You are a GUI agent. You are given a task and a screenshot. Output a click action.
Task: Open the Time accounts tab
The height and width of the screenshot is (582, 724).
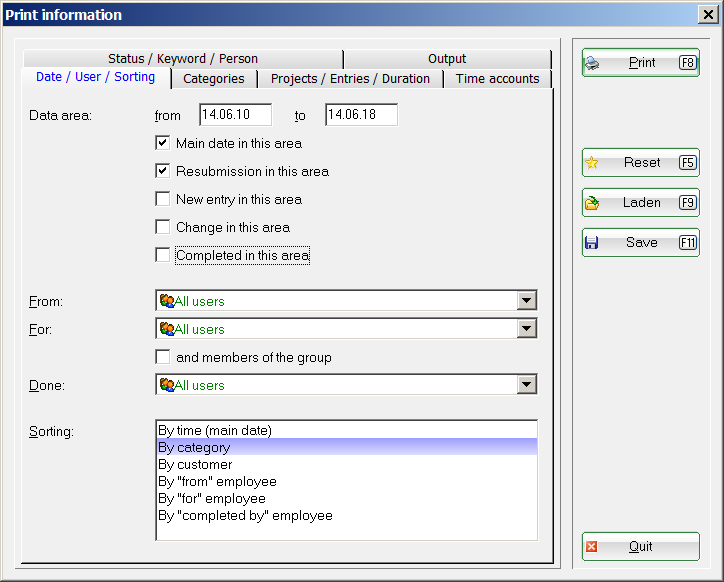coord(497,79)
